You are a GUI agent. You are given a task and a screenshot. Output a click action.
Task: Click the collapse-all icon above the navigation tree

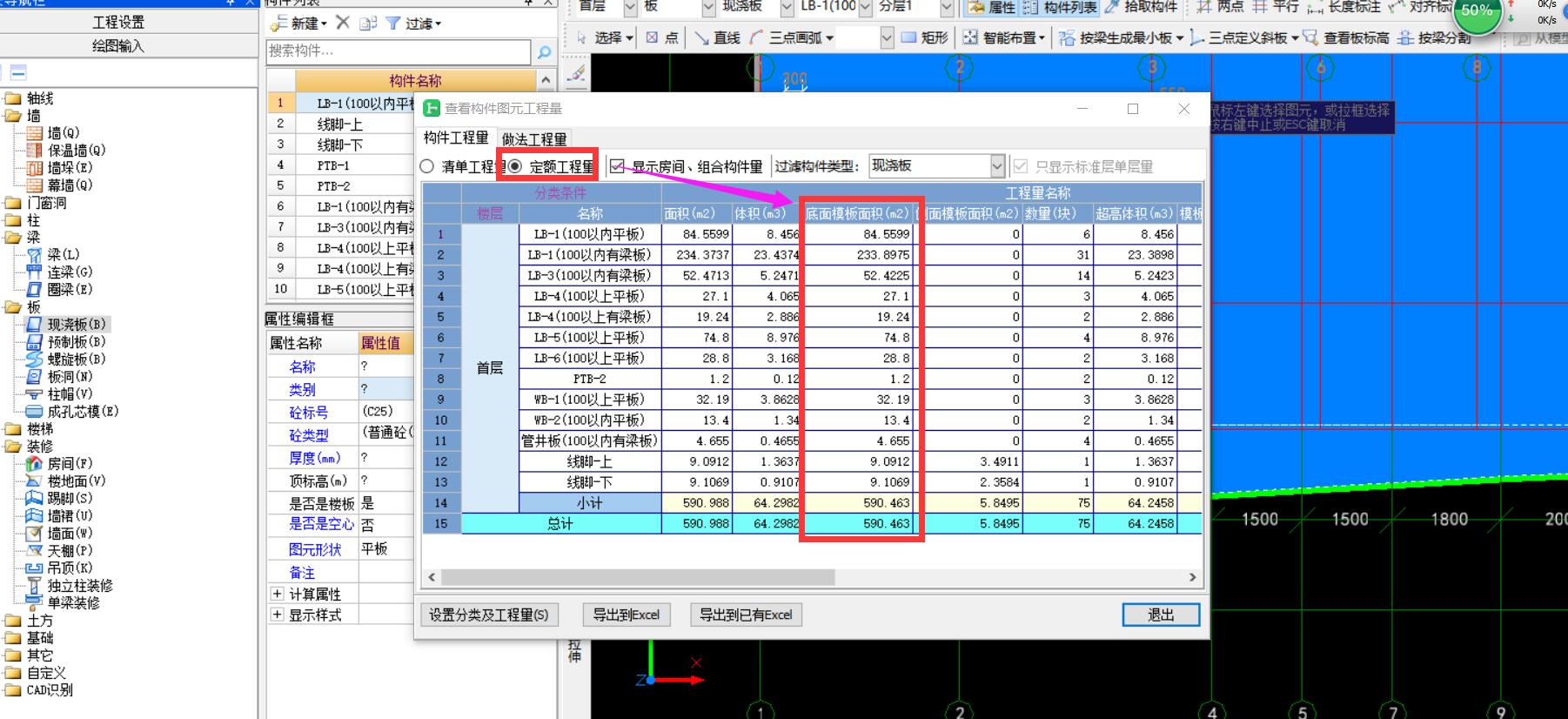(18, 73)
